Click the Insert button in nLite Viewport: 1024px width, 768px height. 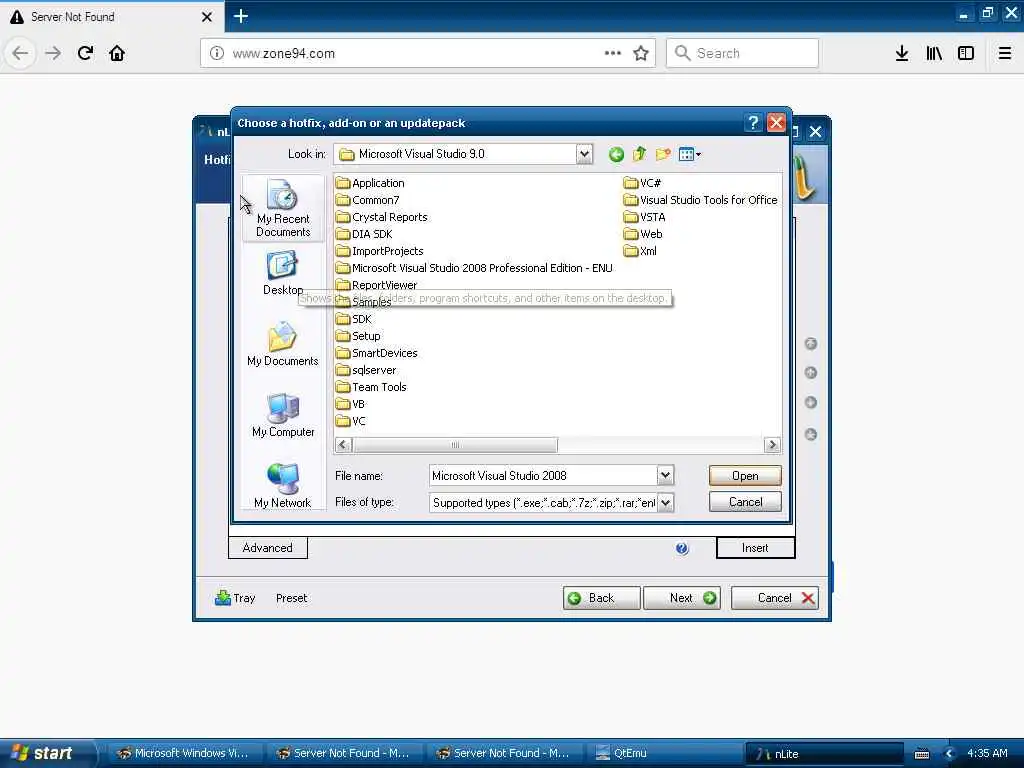756,548
